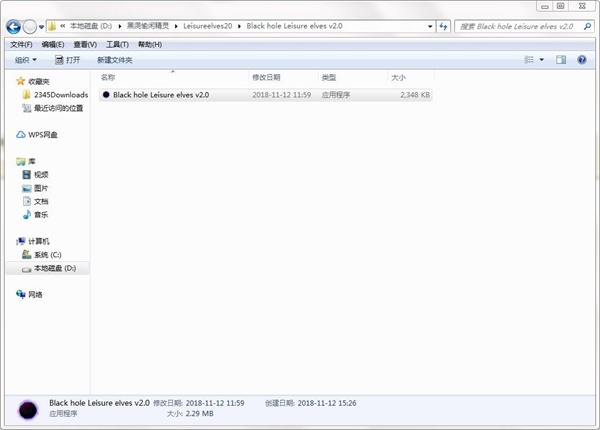Expand the address bar history dropdown
This screenshot has height=430, width=600.
430,26
